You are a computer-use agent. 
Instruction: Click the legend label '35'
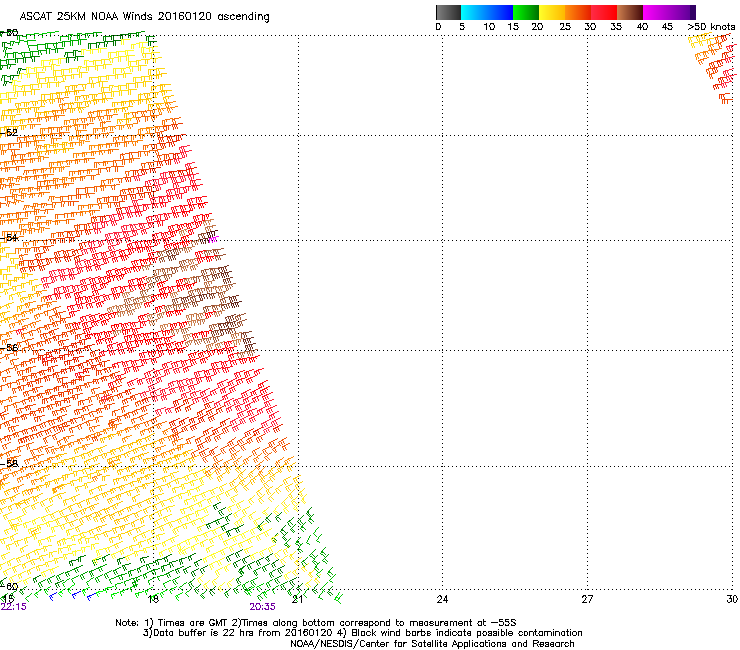tap(616, 27)
